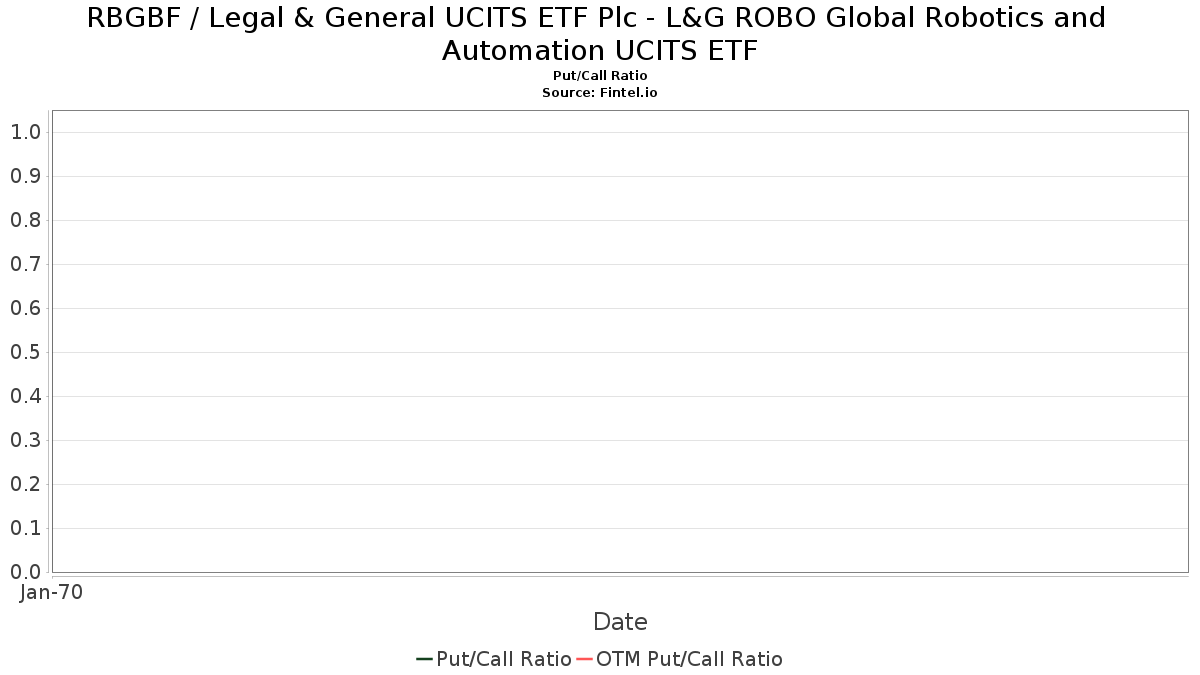The width and height of the screenshot is (1200, 675).
Task: Click the 0.0 y-axis label
Action: point(26,572)
